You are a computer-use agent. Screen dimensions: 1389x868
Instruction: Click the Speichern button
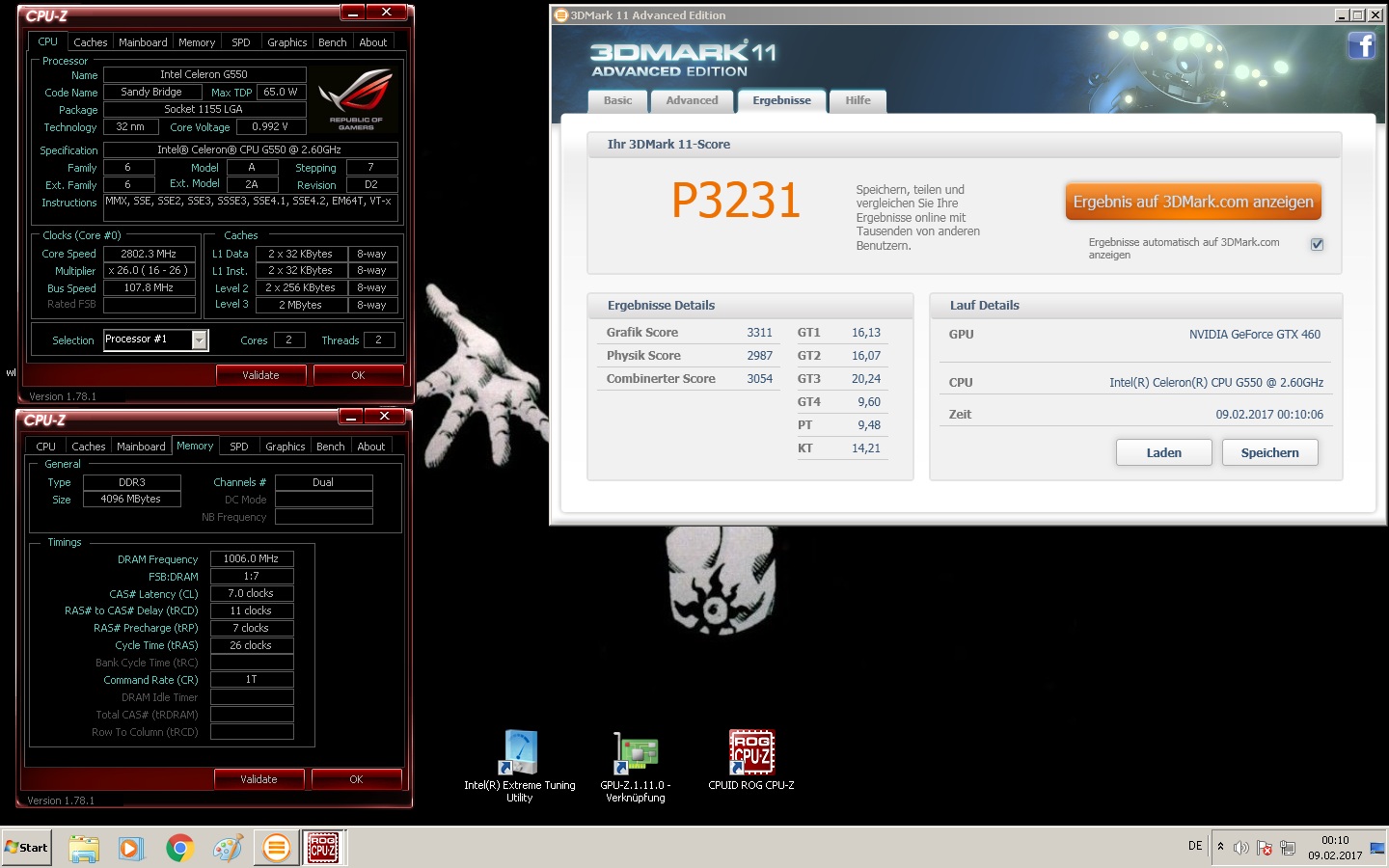[1269, 452]
